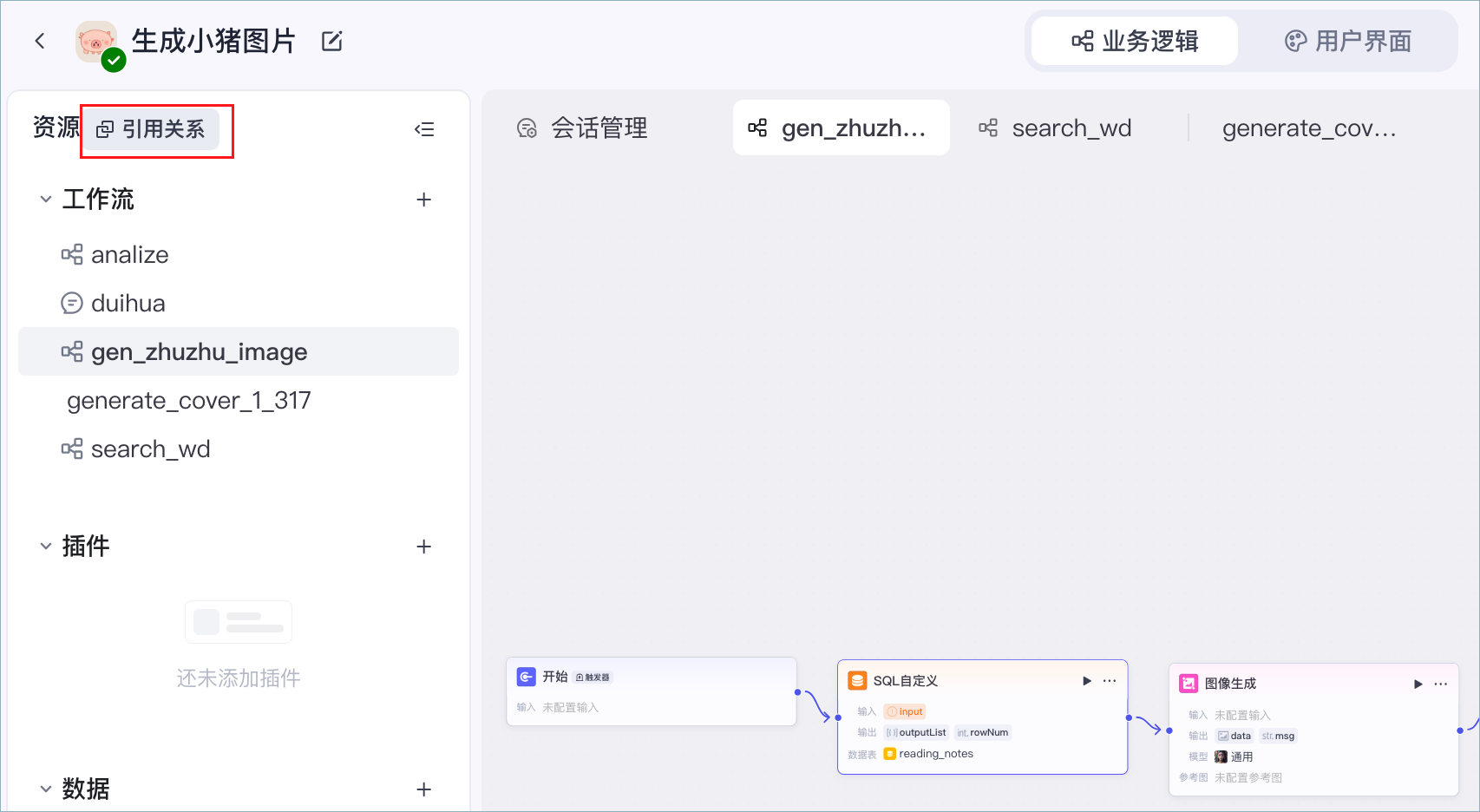Open more options on SQL自定义 node
The height and width of the screenshot is (812, 1480).
point(1110,681)
